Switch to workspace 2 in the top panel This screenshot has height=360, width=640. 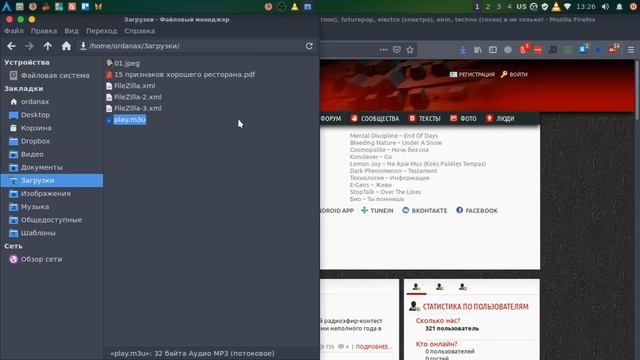coord(488,7)
